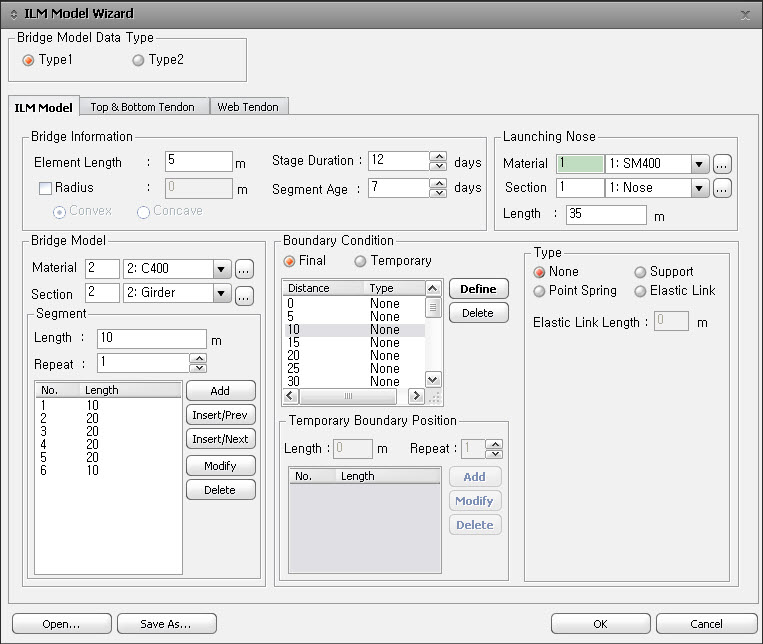Enable the Radius checkbox
Image resolution: width=763 pixels, height=644 pixels.
point(45,187)
